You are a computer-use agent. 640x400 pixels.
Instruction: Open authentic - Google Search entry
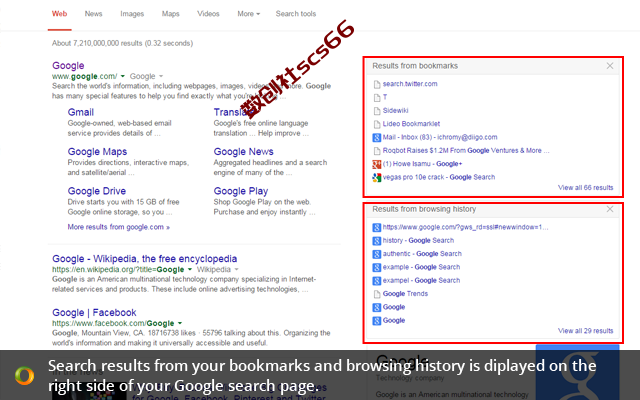coord(422,254)
